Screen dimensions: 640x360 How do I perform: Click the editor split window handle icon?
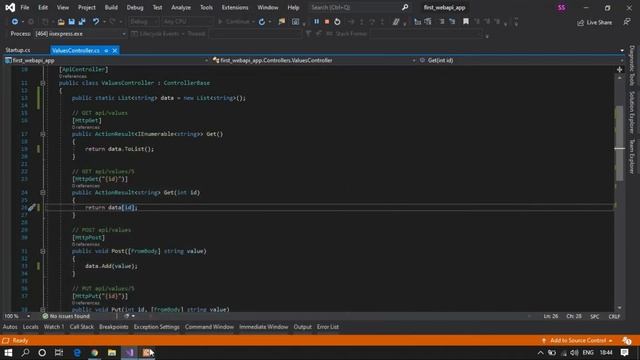(620, 69)
